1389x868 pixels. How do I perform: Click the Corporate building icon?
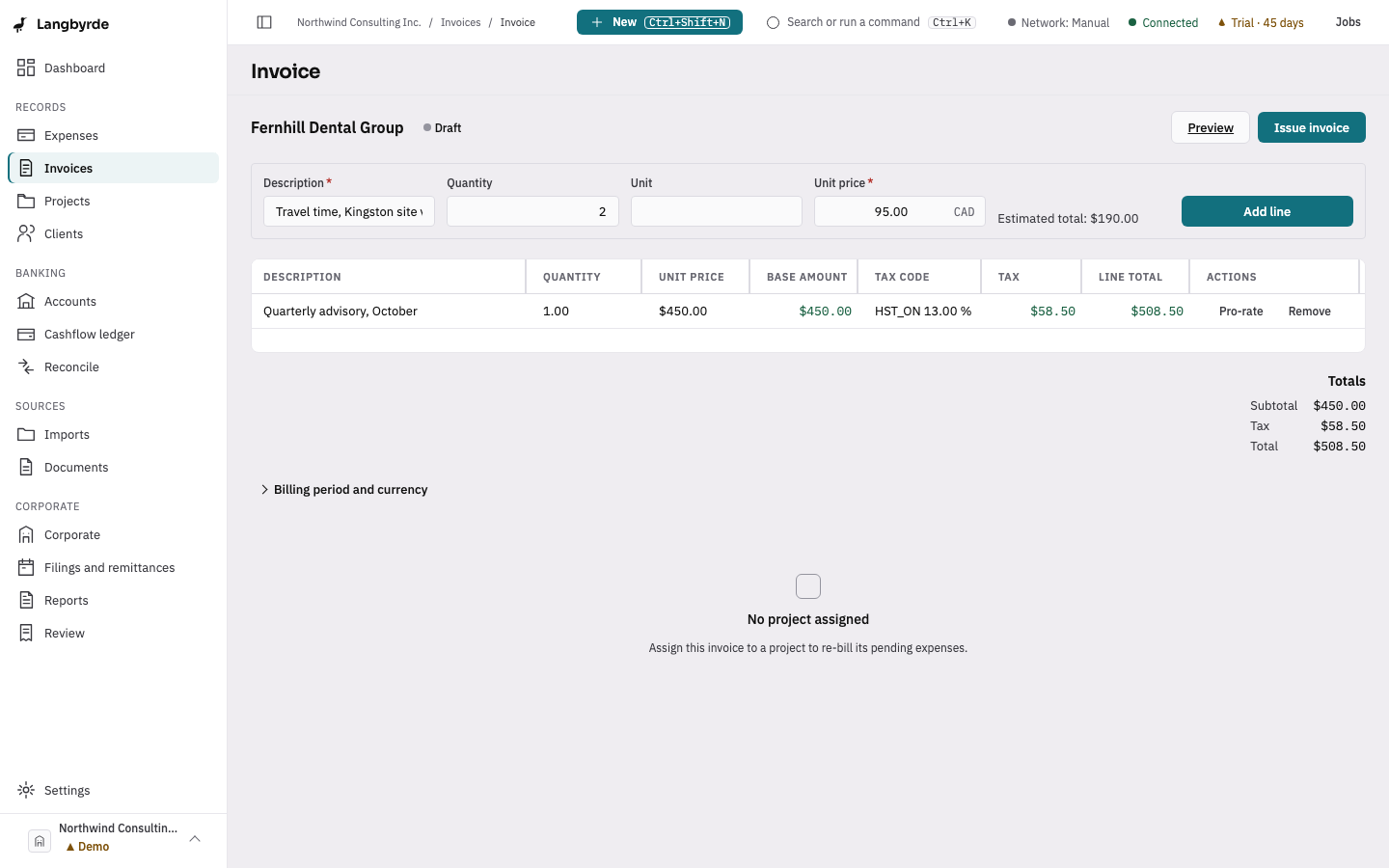coord(26,534)
